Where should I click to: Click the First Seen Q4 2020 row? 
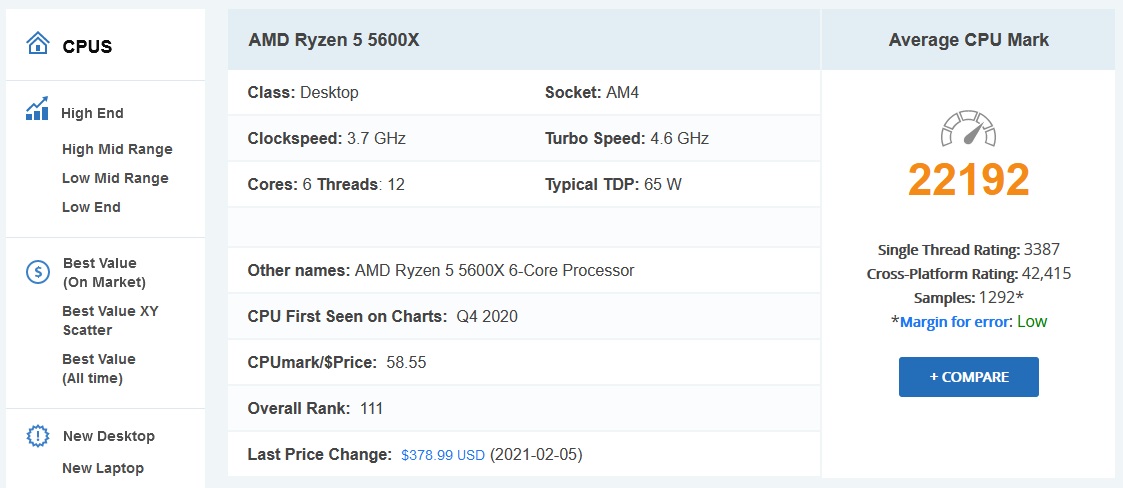coord(524,316)
